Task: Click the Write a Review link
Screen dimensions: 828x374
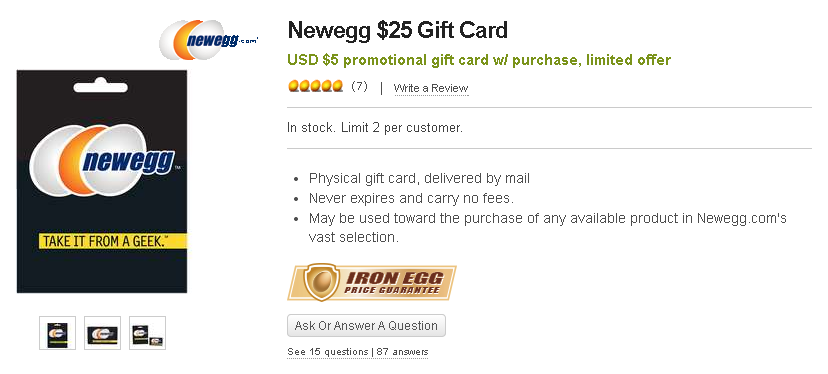Action: 431,88
